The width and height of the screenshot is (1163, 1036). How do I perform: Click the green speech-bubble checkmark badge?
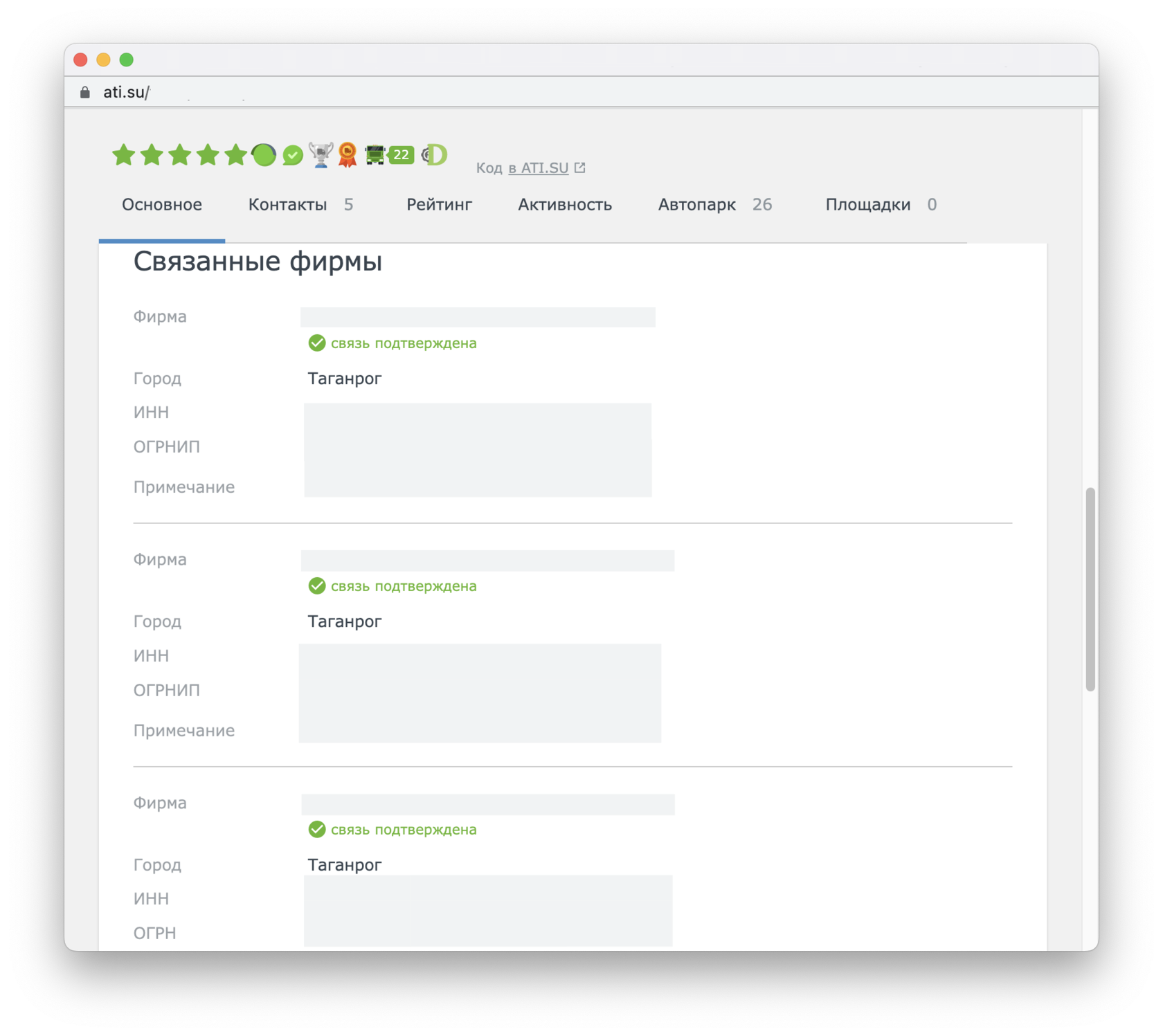point(293,155)
